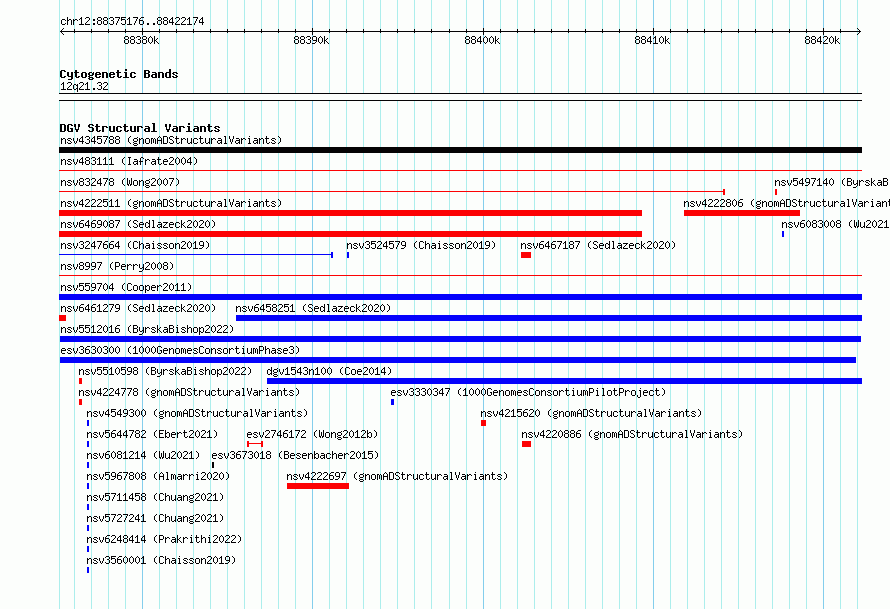Open nsv4220886 gnomAD variant label
This screenshot has height=609, width=890.
coord(632,434)
